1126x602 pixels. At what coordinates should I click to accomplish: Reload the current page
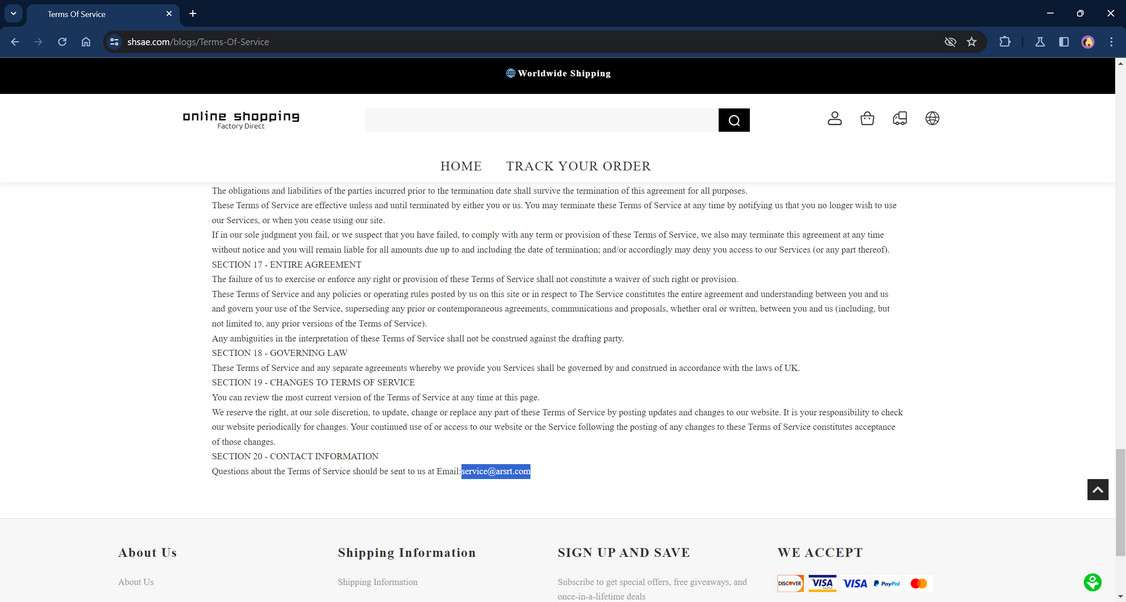(62, 42)
